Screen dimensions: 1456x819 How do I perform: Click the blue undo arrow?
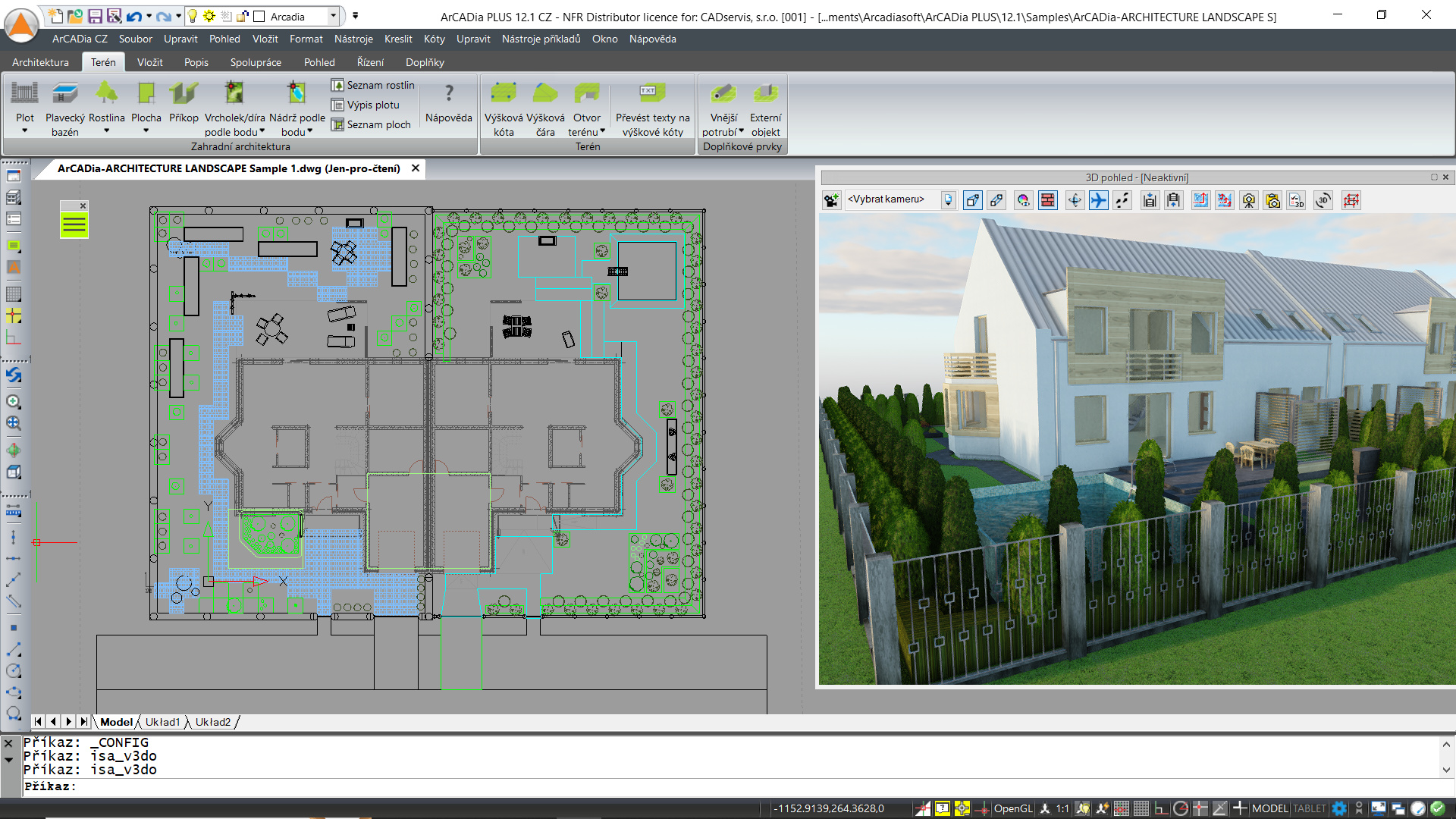point(134,16)
